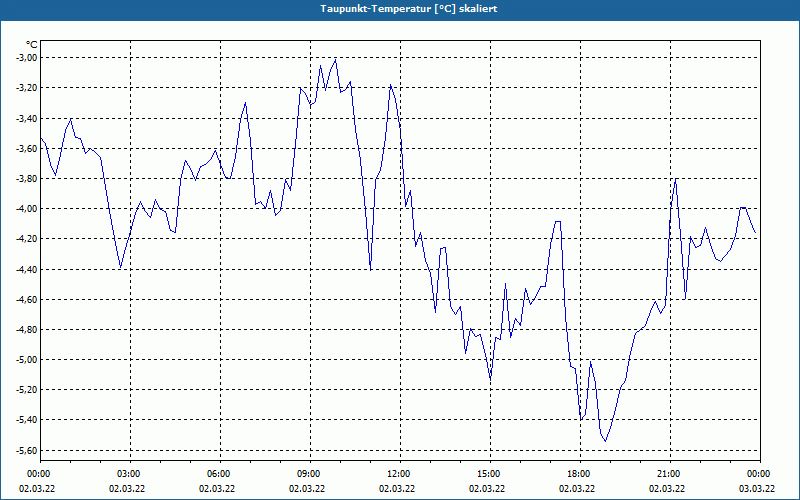The height and width of the screenshot is (500, 800).
Task: Select the -3,00 y-axis label
Action: [x=27, y=58]
